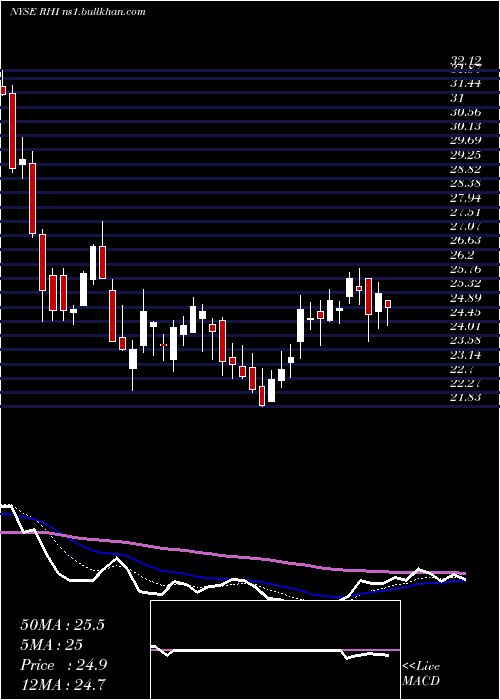Click the 28.38 price level label
This screenshot has width=500, height=700.
pos(466,183)
